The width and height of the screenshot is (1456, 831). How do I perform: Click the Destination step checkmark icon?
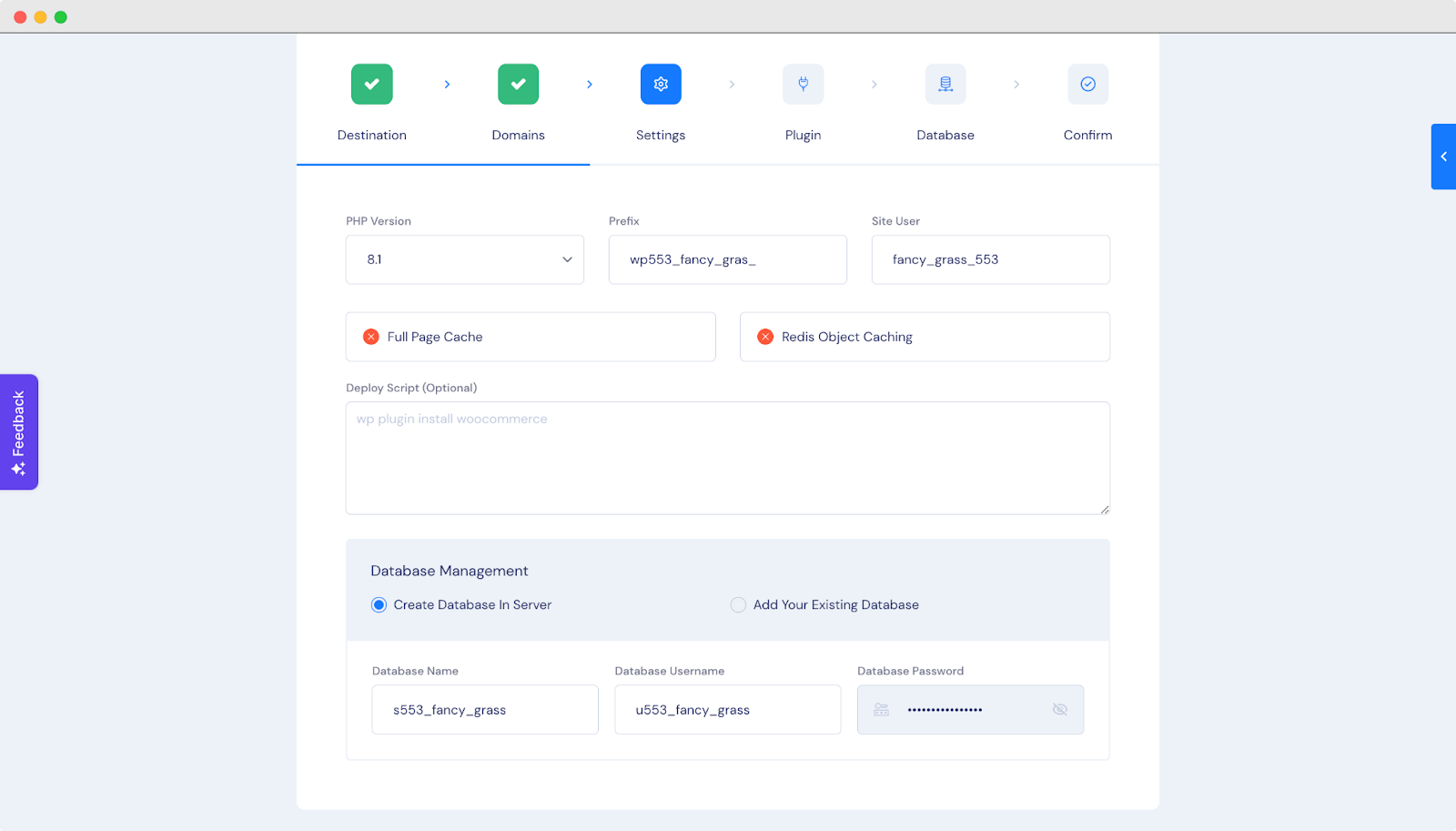[x=371, y=85]
